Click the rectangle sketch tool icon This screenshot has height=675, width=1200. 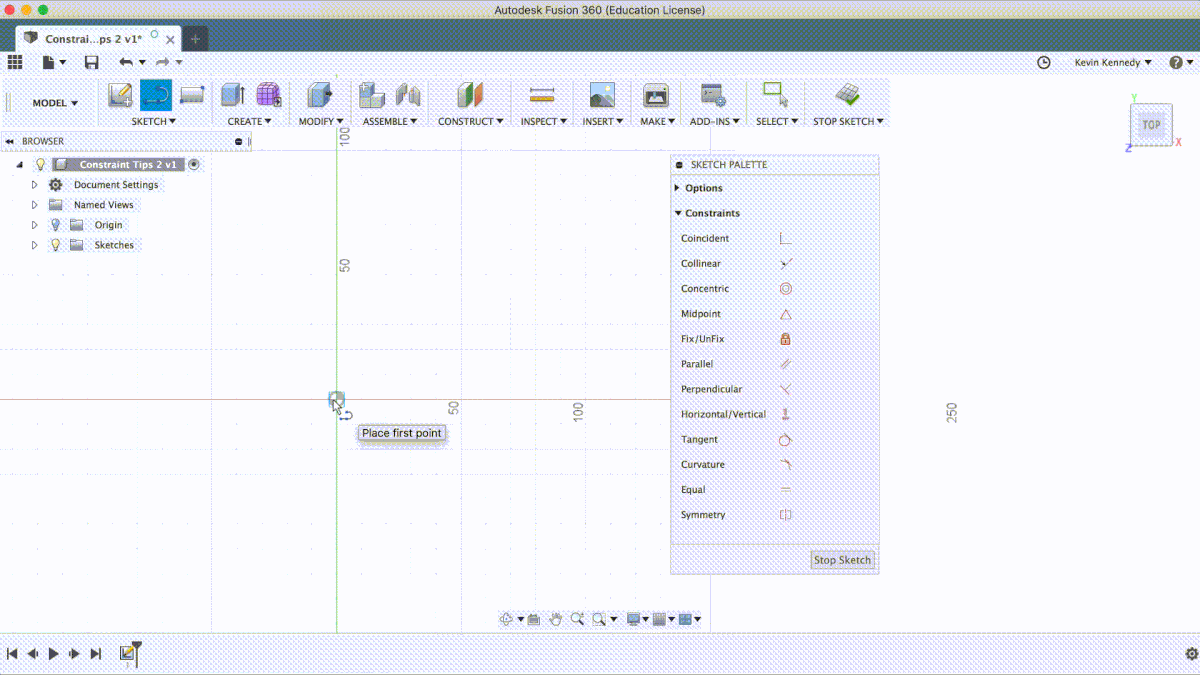(x=192, y=95)
